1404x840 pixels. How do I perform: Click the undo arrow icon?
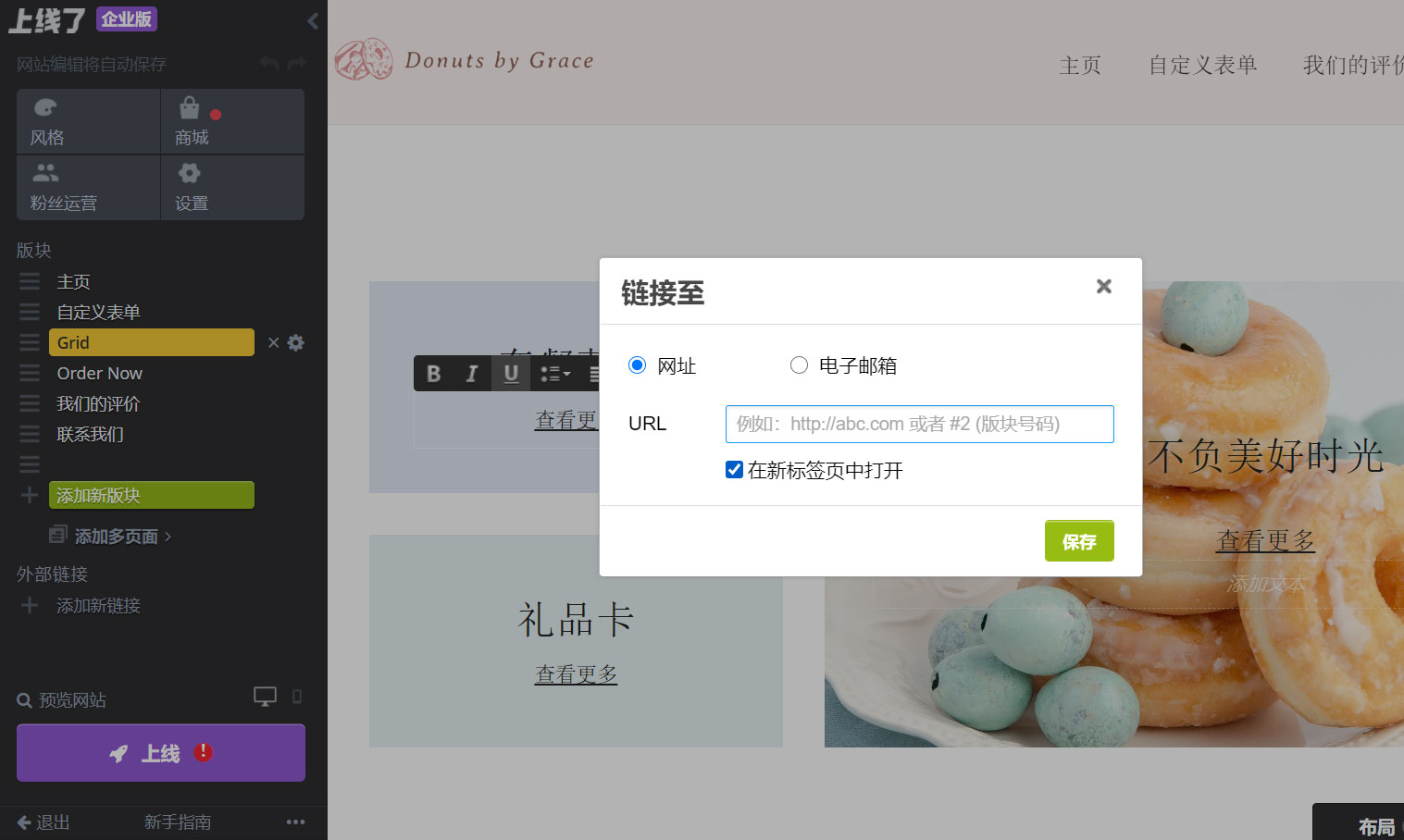[268, 63]
